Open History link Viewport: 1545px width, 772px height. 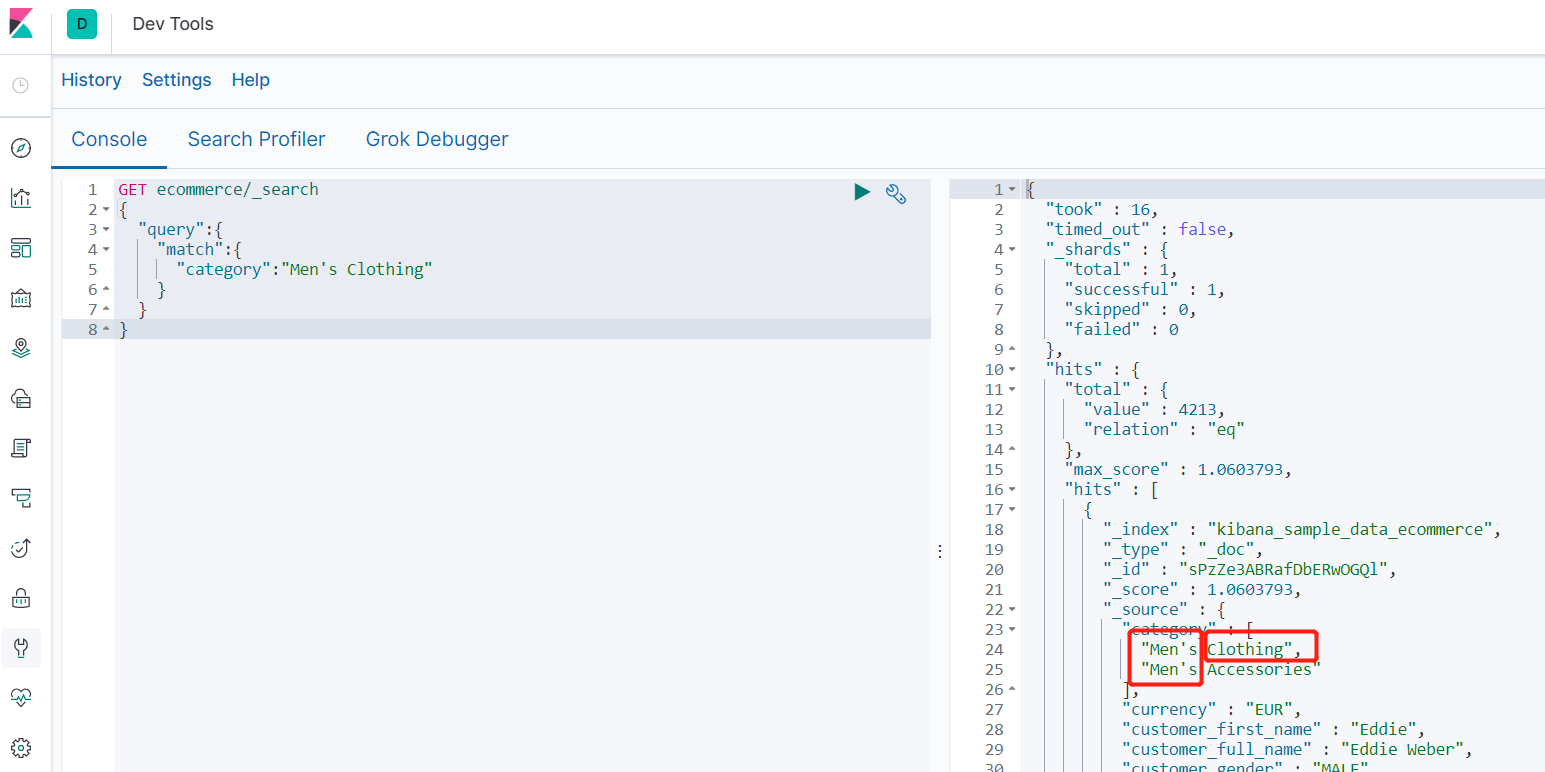pyautogui.click(x=91, y=80)
